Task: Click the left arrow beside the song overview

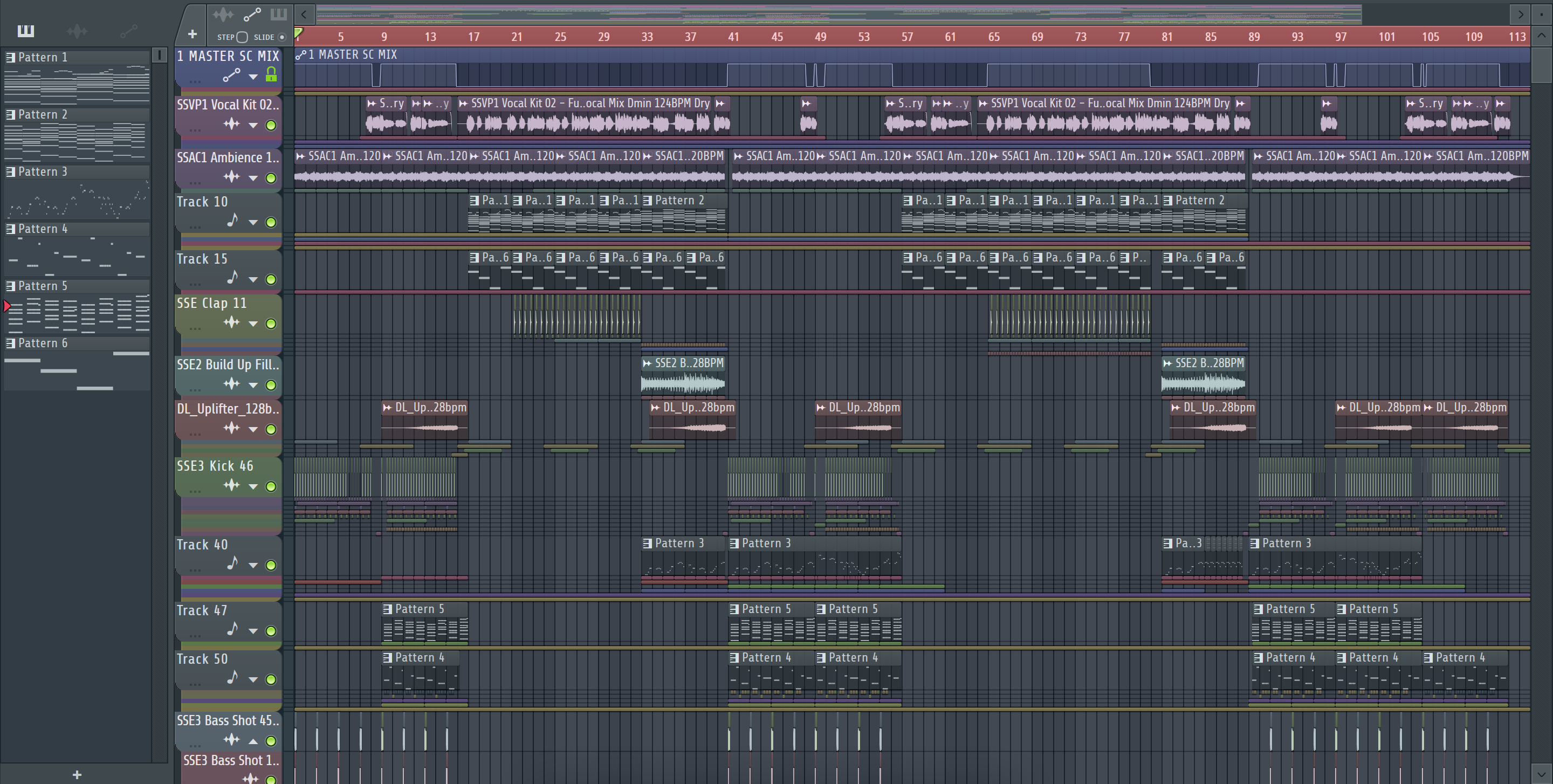Action: (x=304, y=14)
